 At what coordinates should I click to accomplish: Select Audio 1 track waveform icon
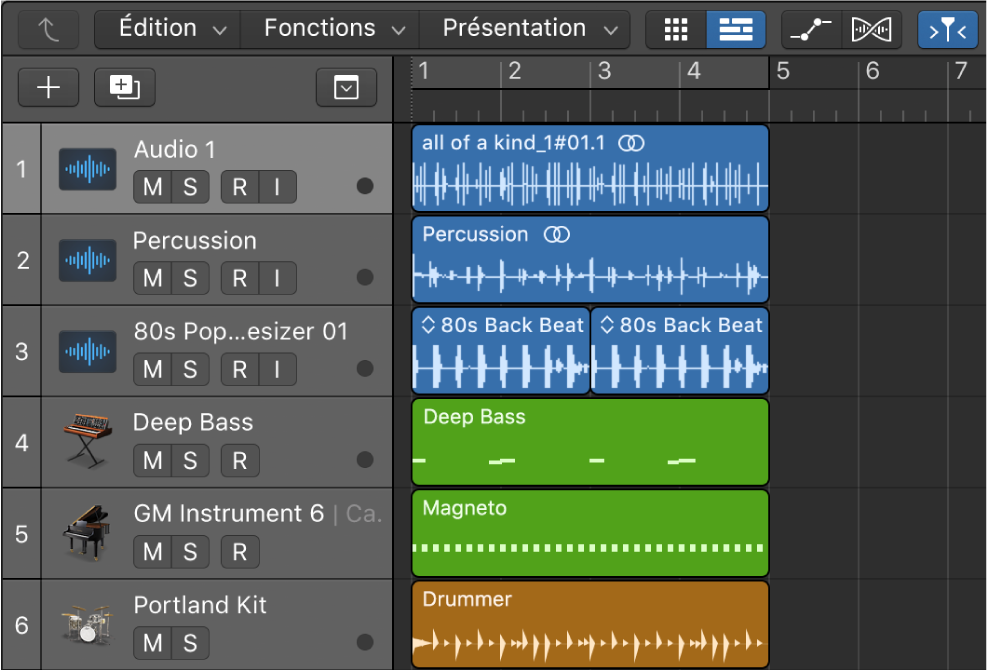tap(87, 169)
